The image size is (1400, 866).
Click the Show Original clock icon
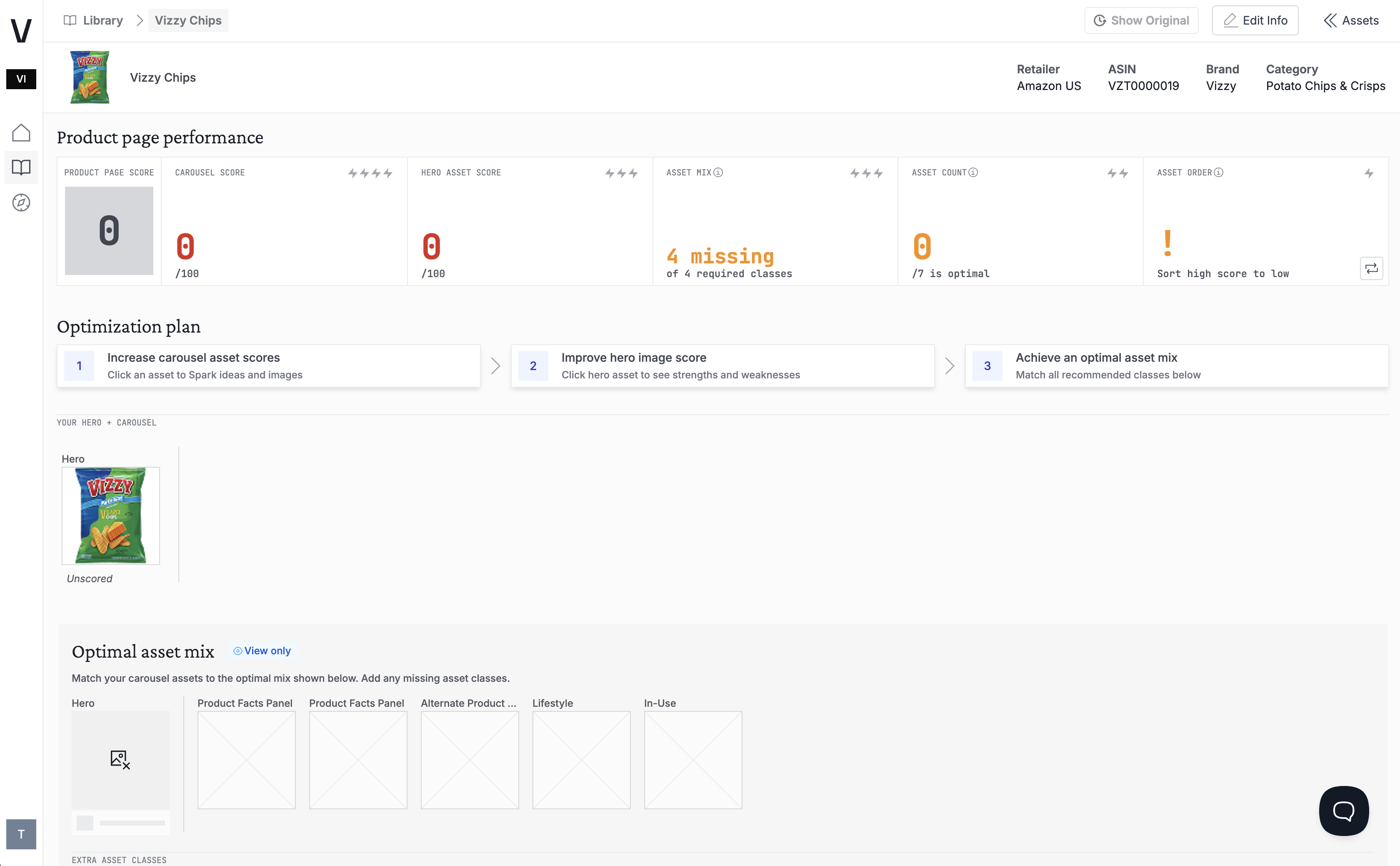click(x=1100, y=20)
